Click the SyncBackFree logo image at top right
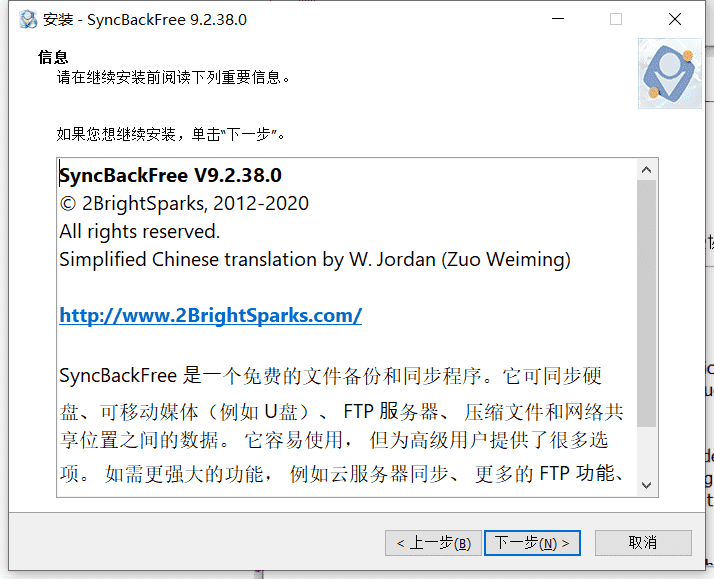Viewport: 714px width, 579px height. click(x=669, y=74)
